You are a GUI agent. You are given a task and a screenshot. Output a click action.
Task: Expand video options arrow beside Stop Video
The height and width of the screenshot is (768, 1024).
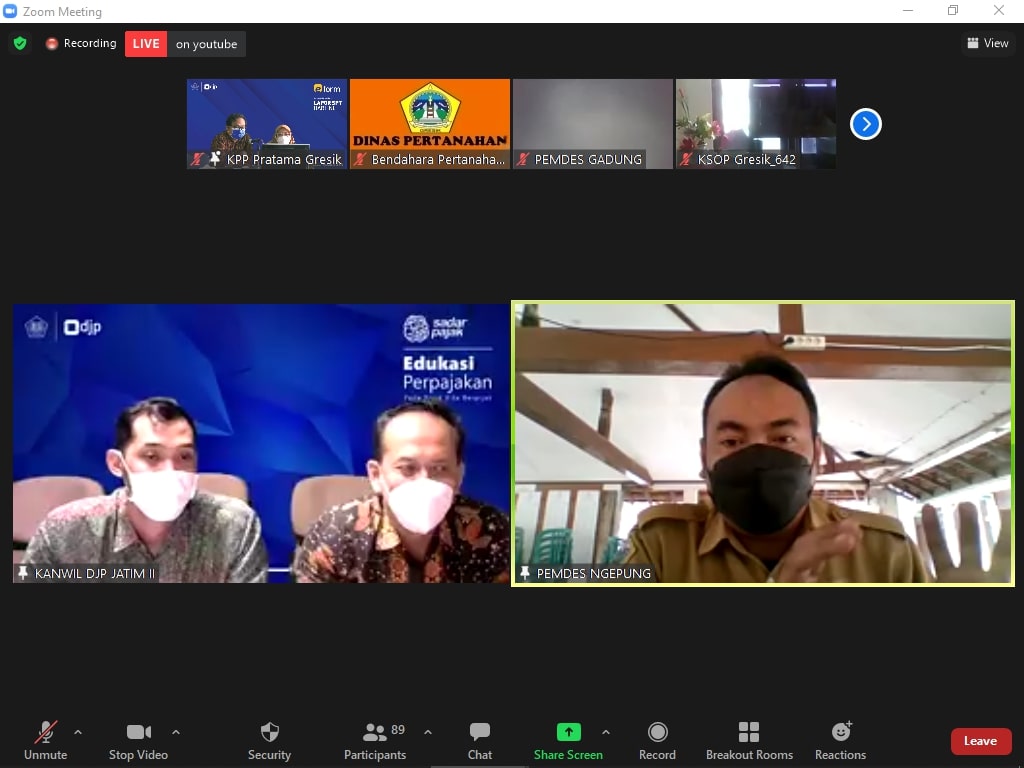click(x=176, y=732)
